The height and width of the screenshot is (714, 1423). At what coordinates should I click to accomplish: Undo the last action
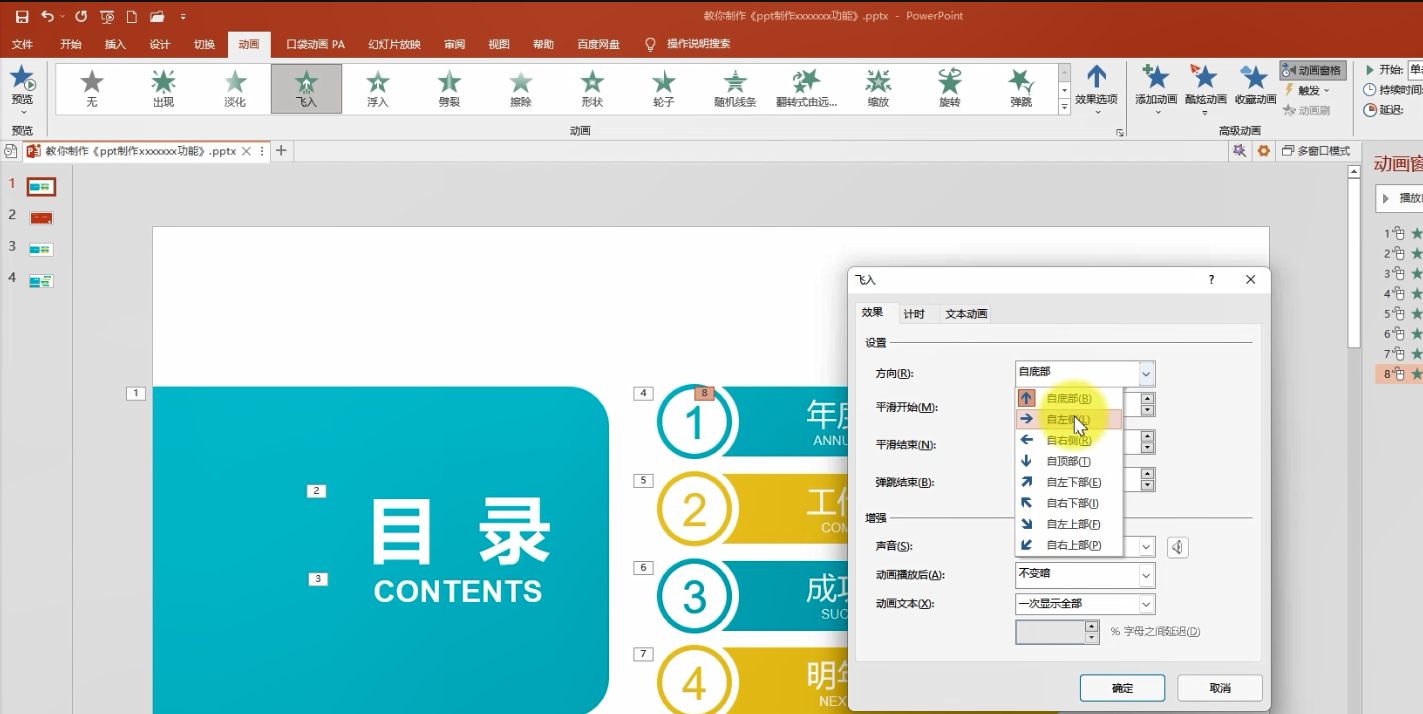[47, 16]
